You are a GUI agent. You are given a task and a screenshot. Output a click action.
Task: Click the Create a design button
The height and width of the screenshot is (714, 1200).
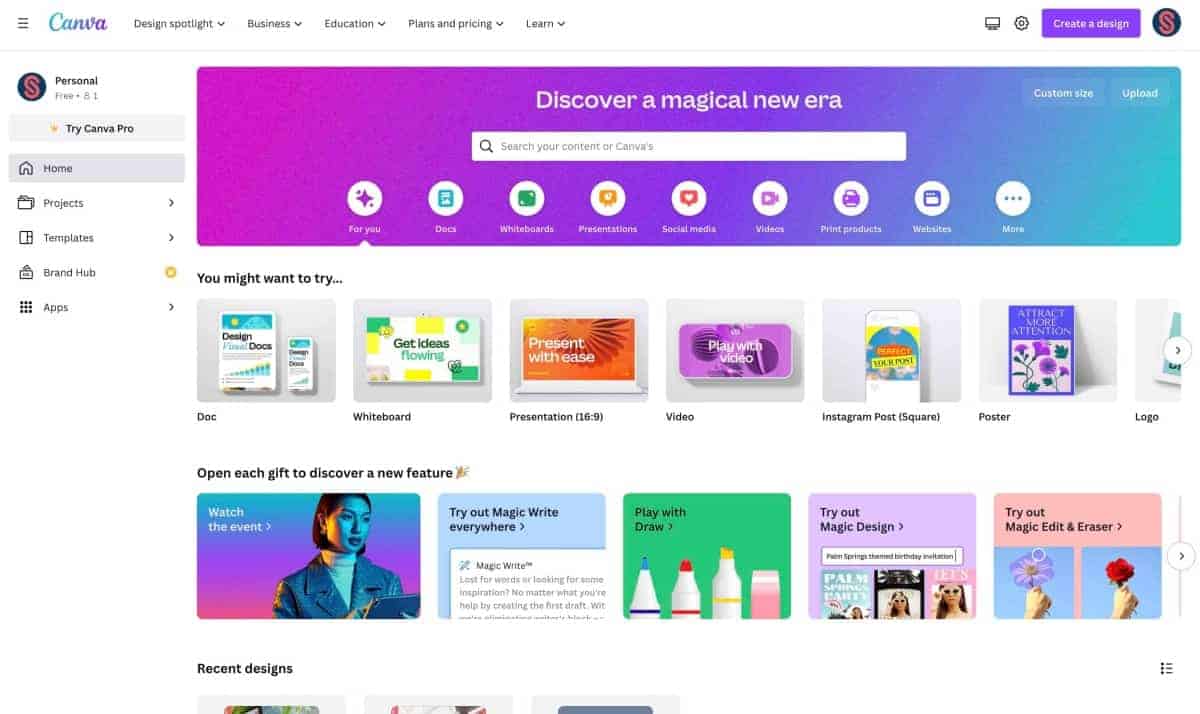1091,23
